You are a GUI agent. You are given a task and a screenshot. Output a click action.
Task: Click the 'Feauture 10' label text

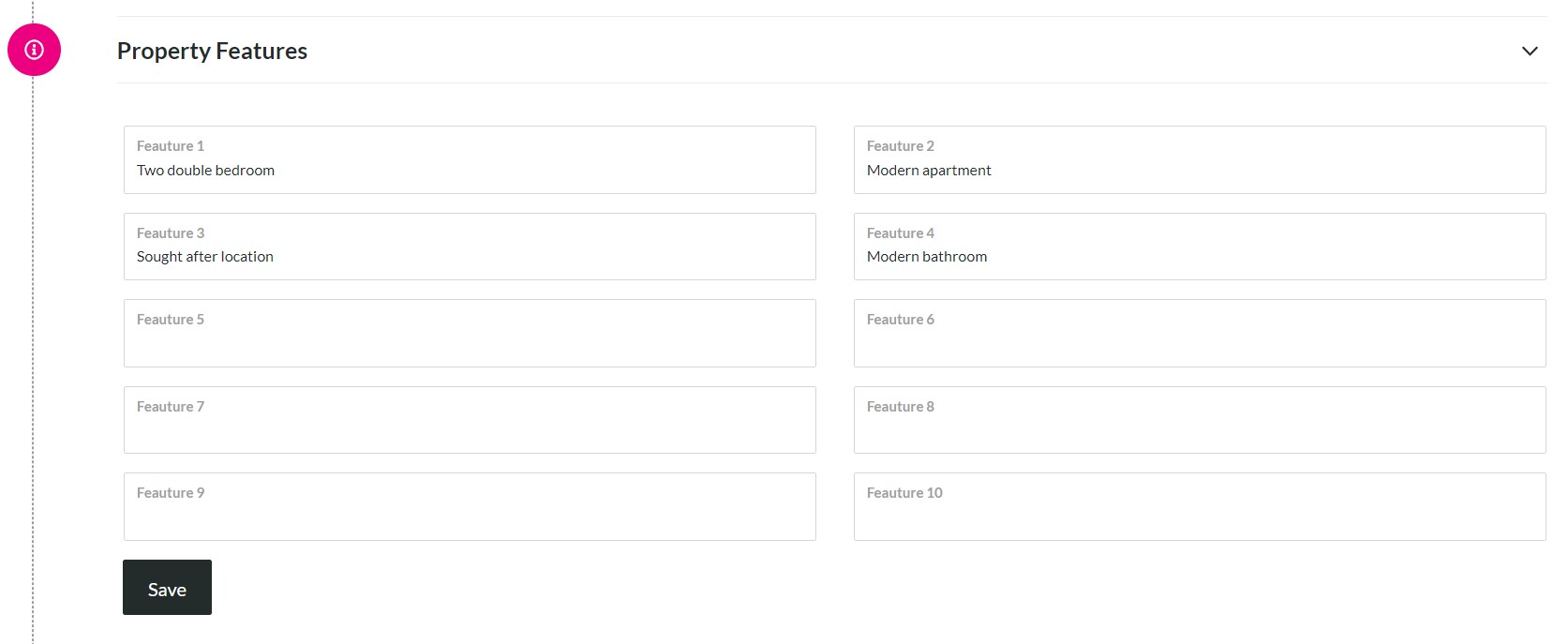[904, 492]
